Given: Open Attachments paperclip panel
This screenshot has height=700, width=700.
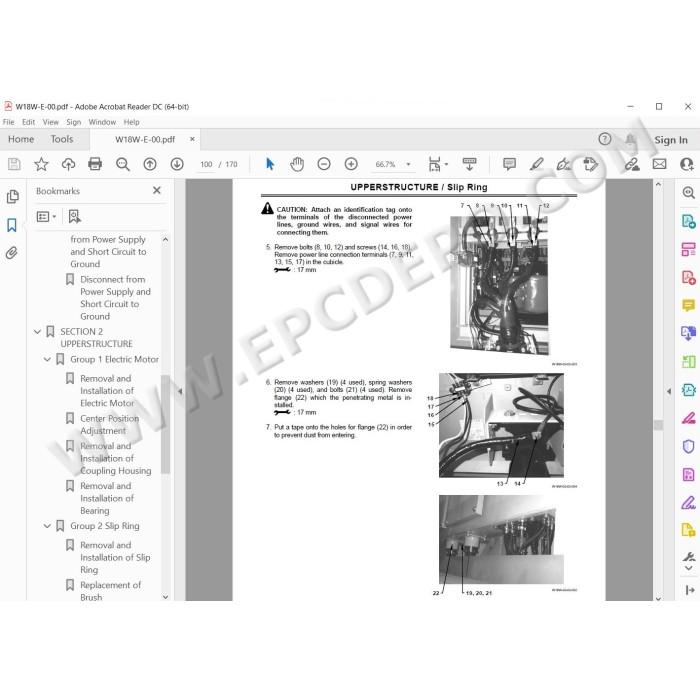Looking at the screenshot, I should [x=12, y=253].
